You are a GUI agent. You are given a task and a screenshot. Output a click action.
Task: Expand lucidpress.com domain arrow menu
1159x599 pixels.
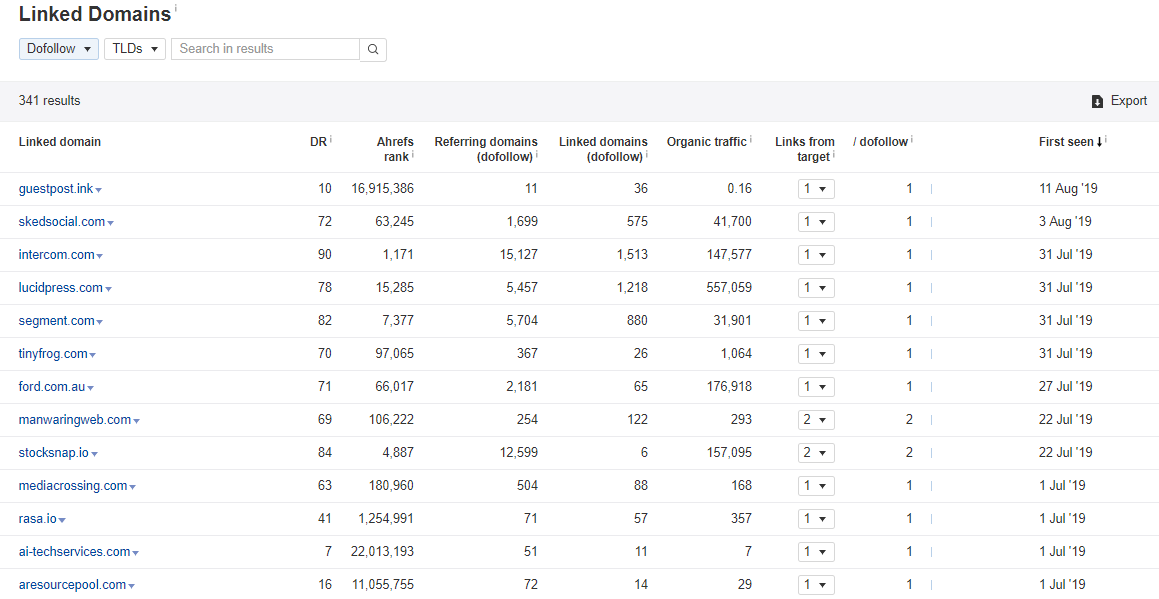pos(109,289)
